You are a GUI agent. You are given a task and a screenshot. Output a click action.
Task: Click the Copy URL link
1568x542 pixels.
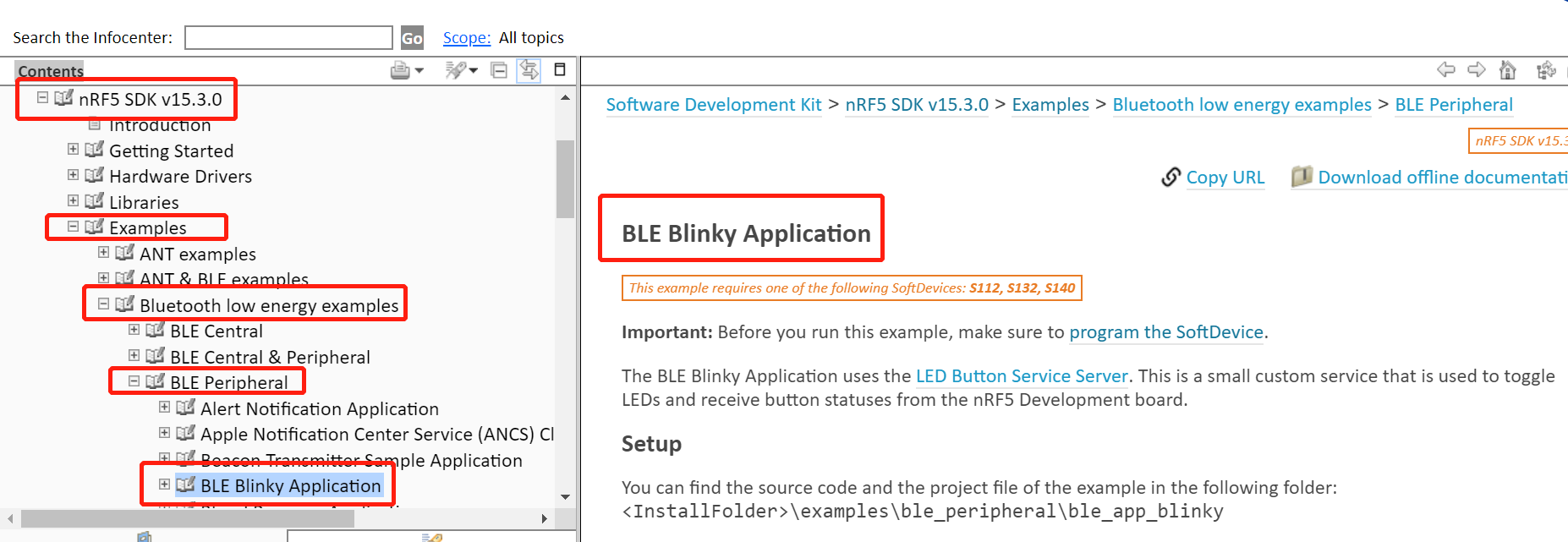(1225, 178)
